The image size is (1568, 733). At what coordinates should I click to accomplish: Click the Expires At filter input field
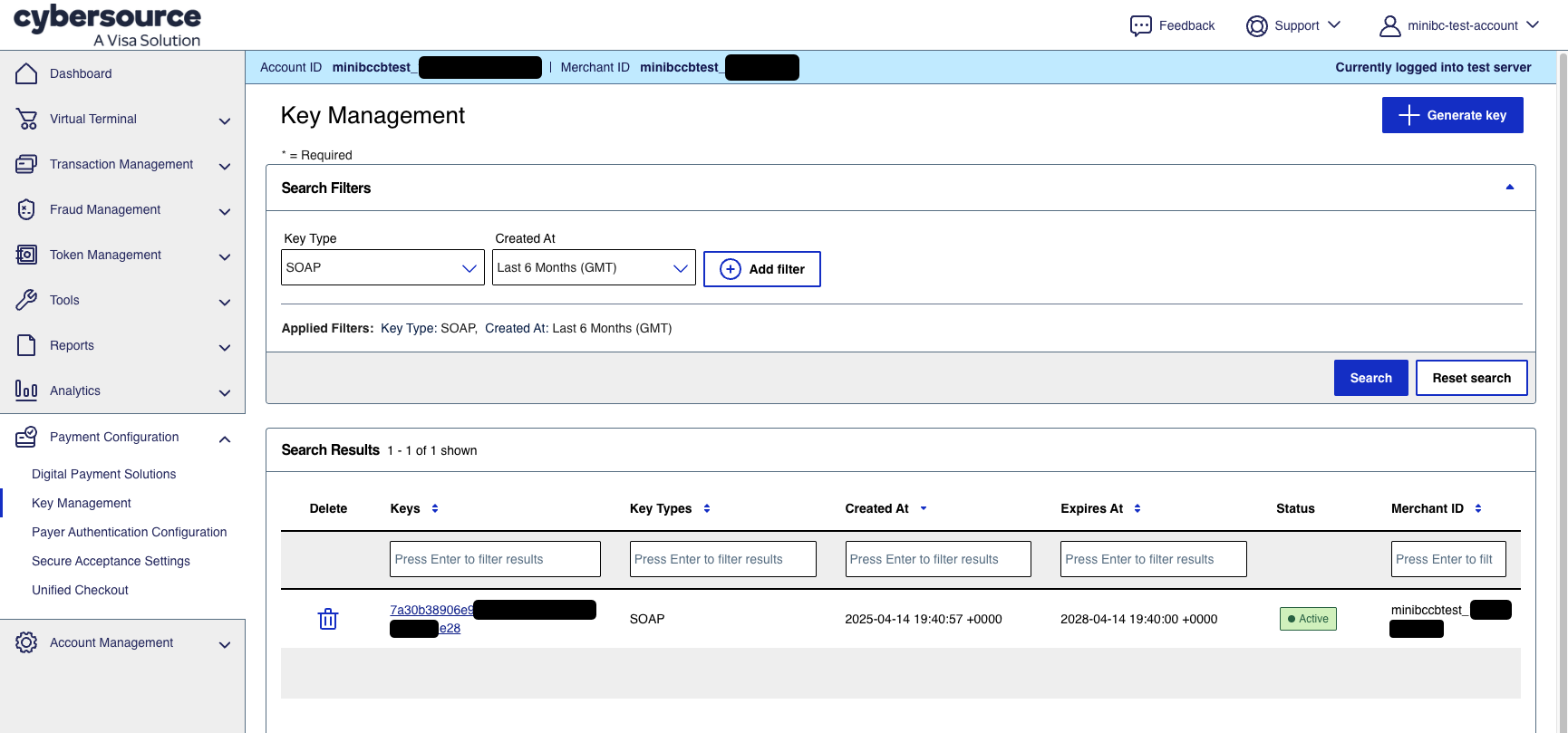pyautogui.click(x=1154, y=559)
